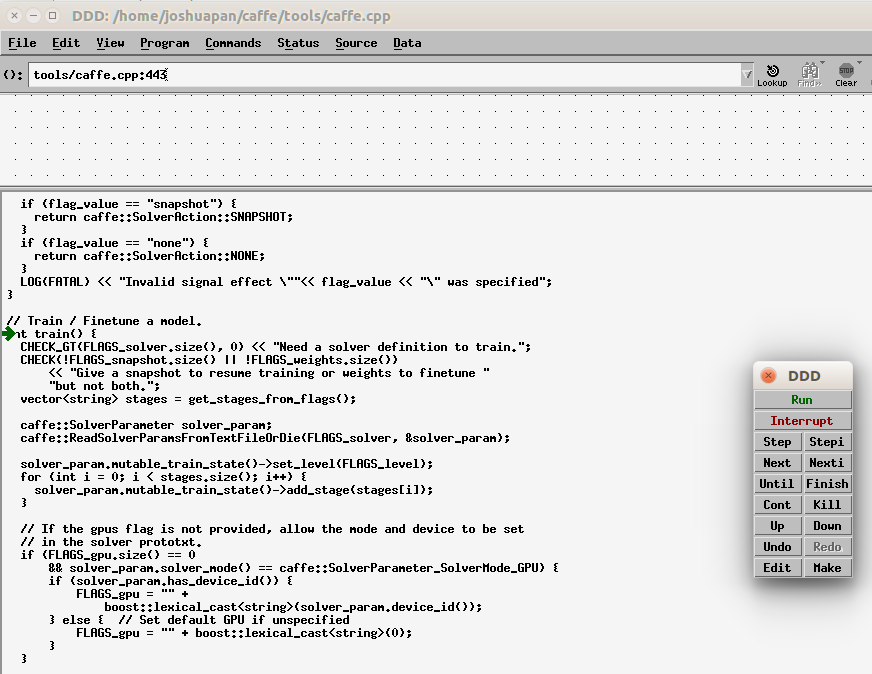
Task: Open the Find options dropdown arrow
Action: [822, 63]
